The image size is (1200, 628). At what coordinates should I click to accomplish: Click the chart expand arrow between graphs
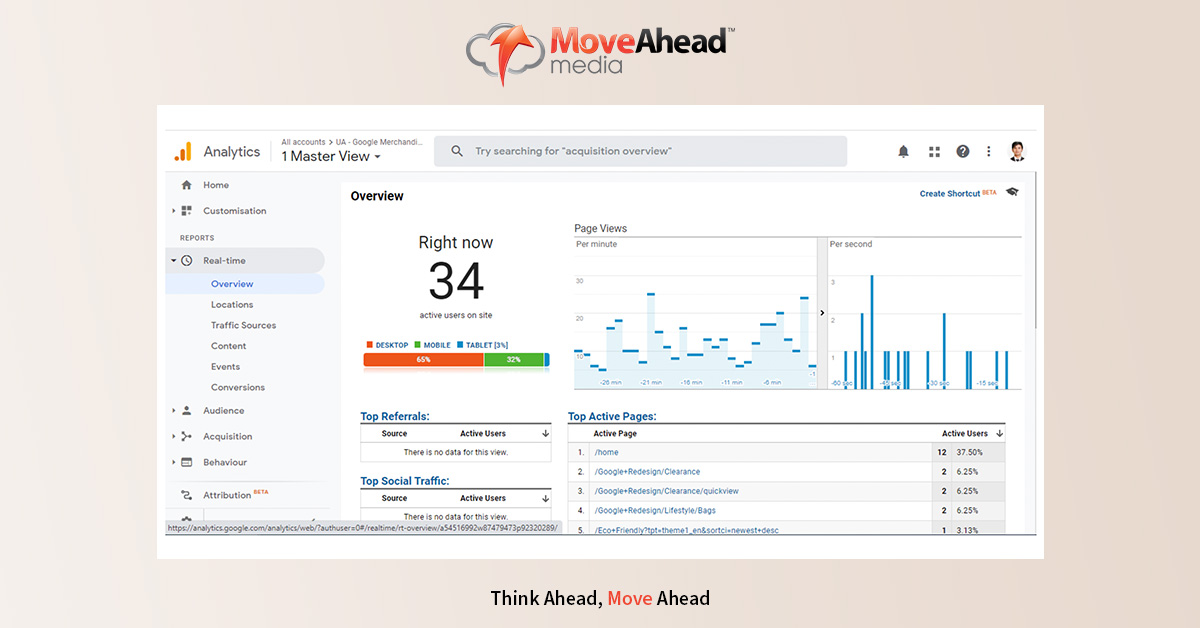tap(822, 313)
